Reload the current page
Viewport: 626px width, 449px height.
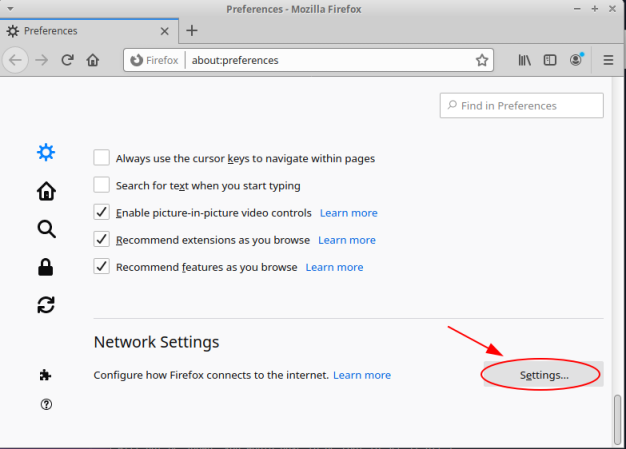point(67,60)
